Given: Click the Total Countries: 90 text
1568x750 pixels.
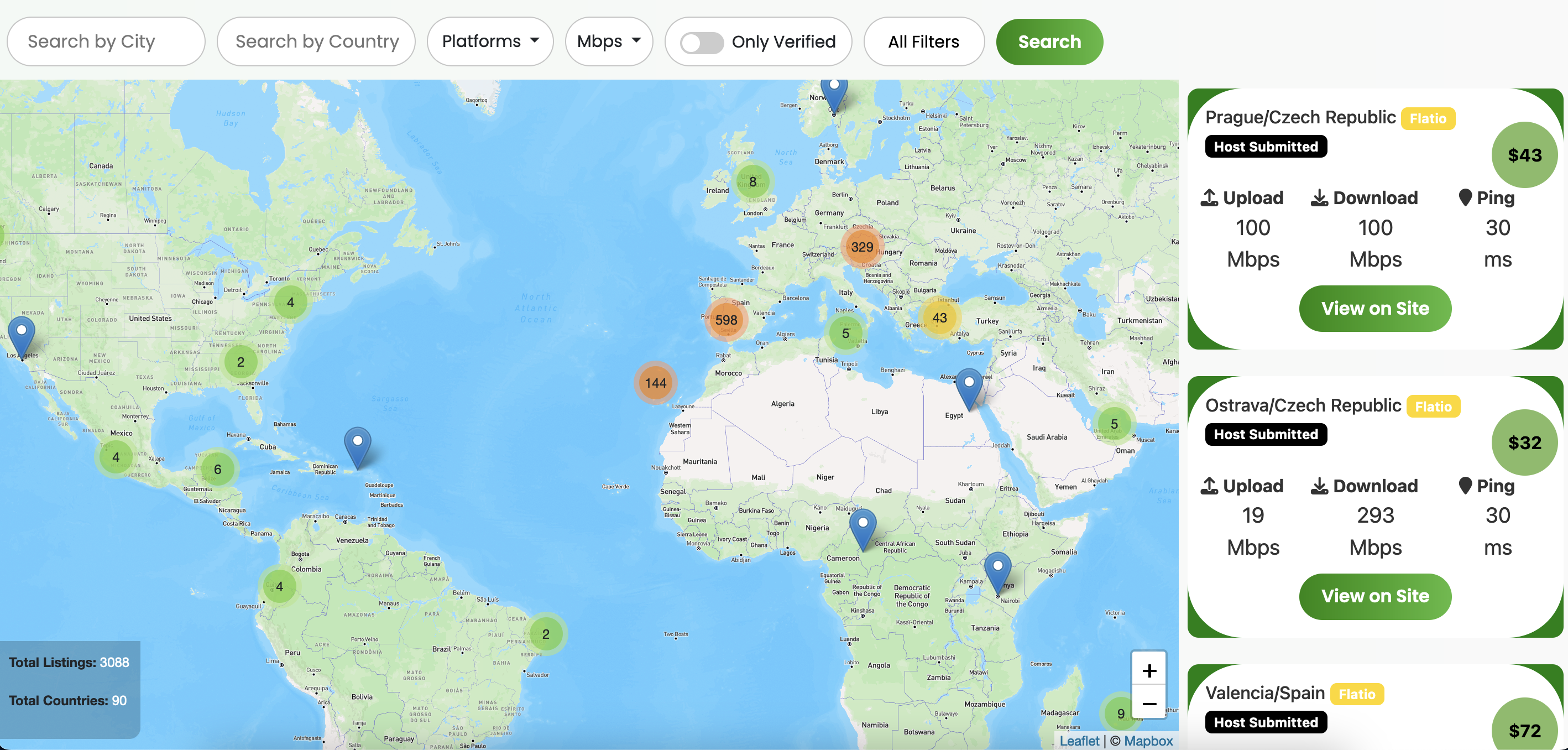Looking at the screenshot, I should point(67,701).
